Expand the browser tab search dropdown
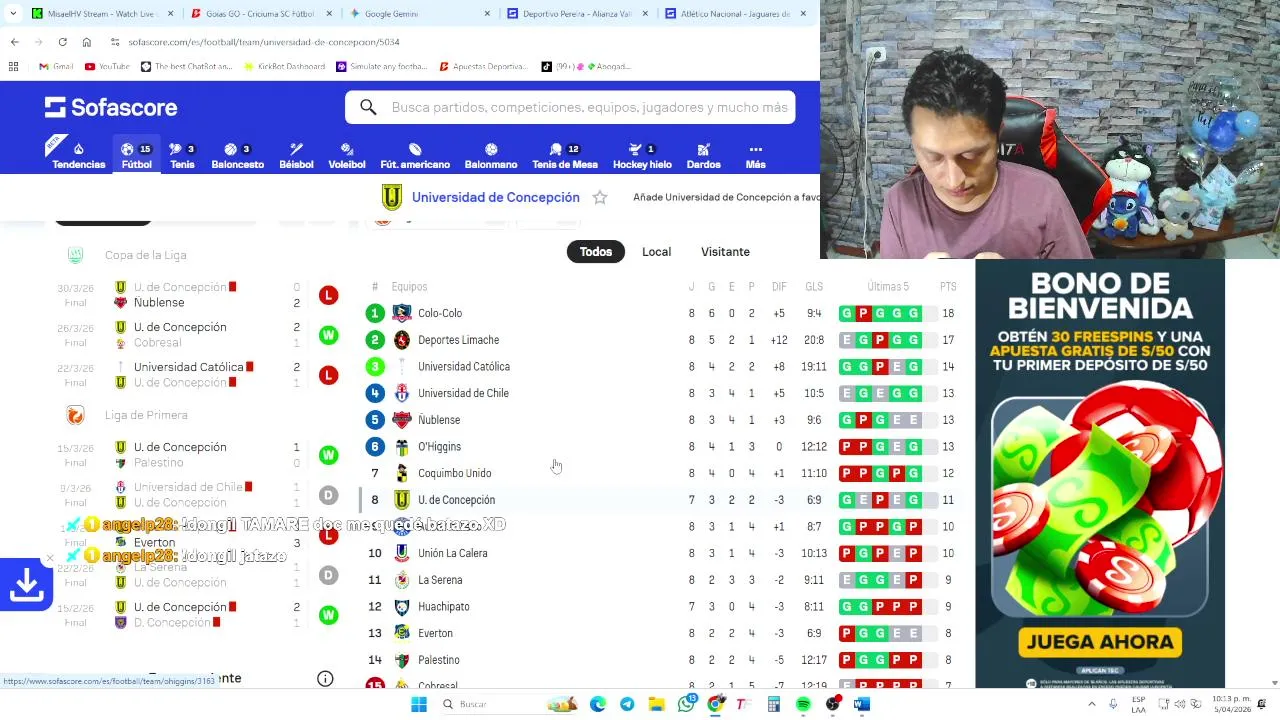Viewport: 1280px width, 720px height. tap(12, 14)
